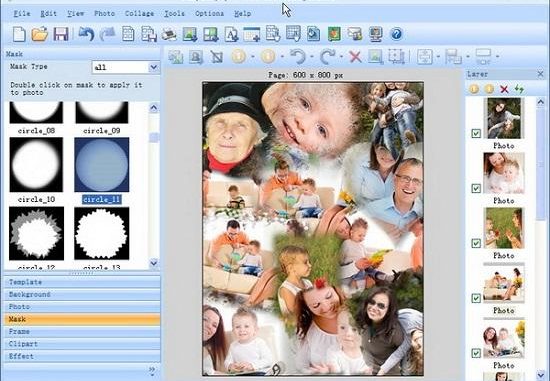
Task: Click the dashed selection box icon in photo toolbar
Action: [396, 56]
